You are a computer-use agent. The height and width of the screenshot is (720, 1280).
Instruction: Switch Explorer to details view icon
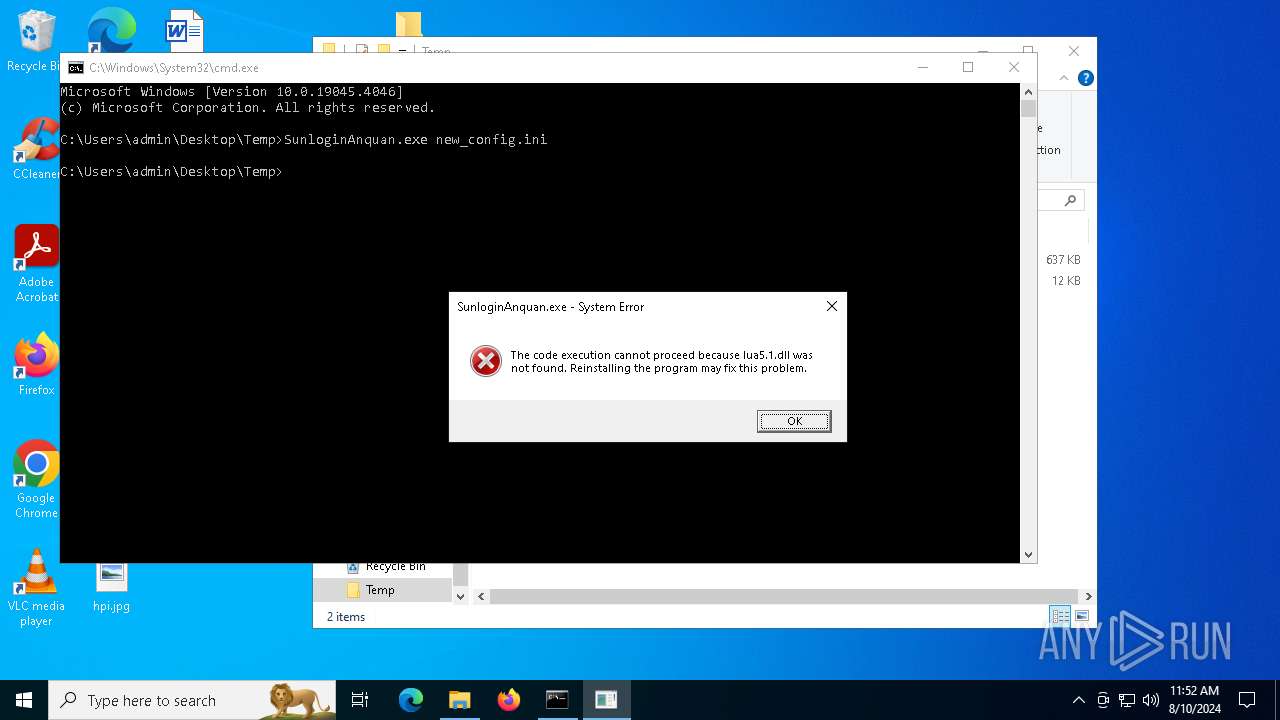[1059, 616]
